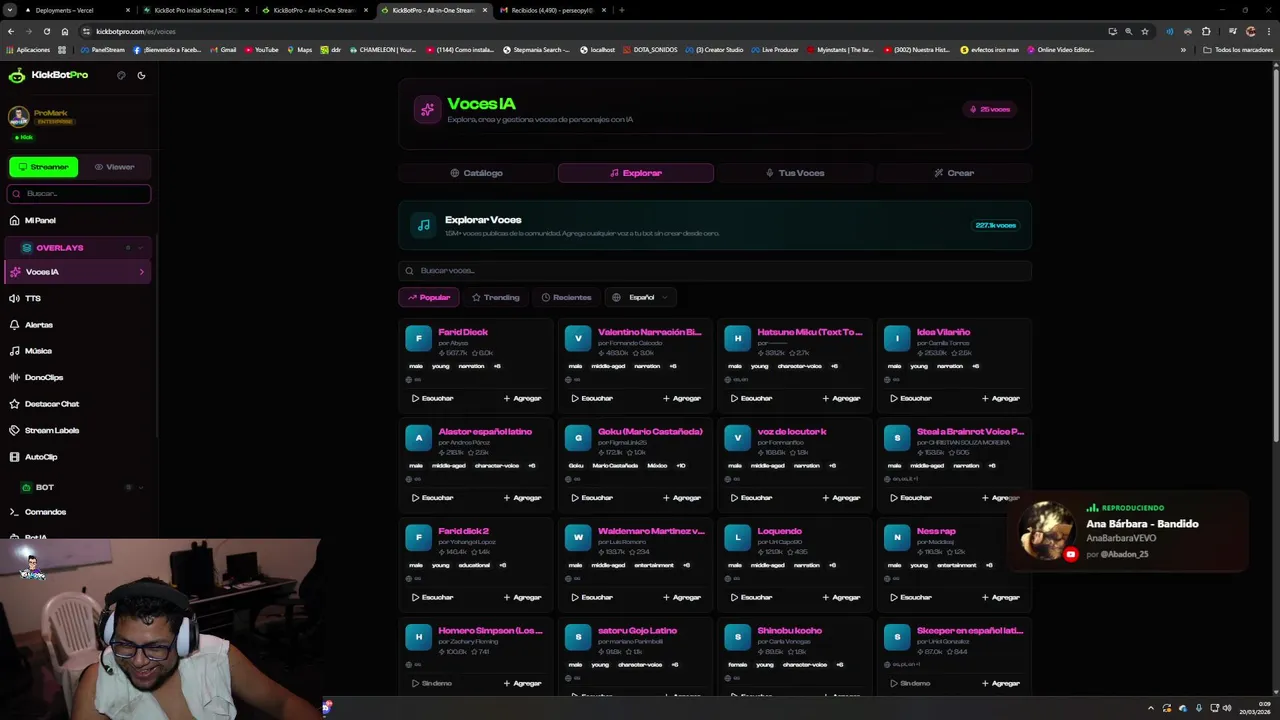Add the Idea Vilariño voice
This screenshot has width=1280, height=720.
point(1000,398)
